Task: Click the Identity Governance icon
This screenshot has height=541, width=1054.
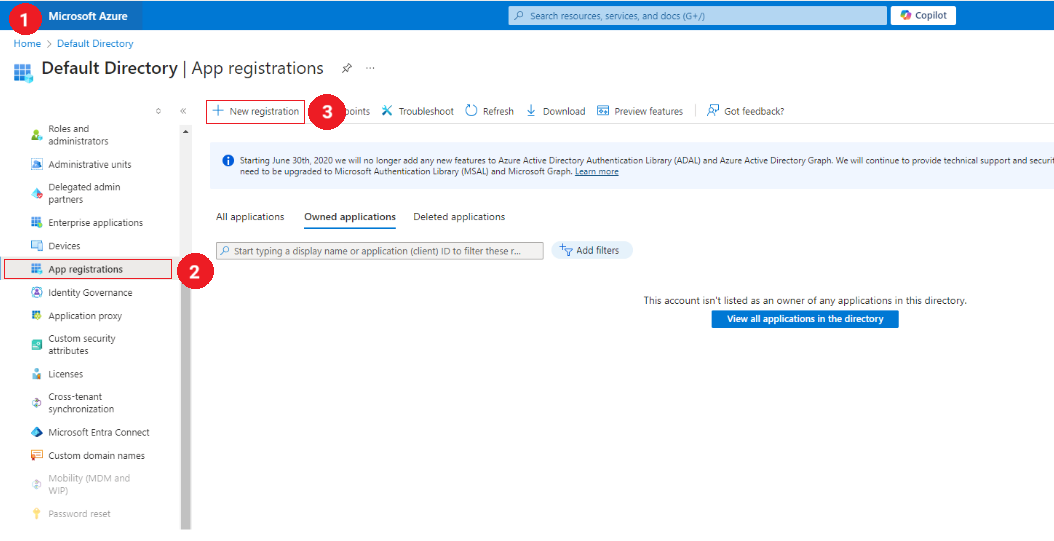Action: coord(37,292)
